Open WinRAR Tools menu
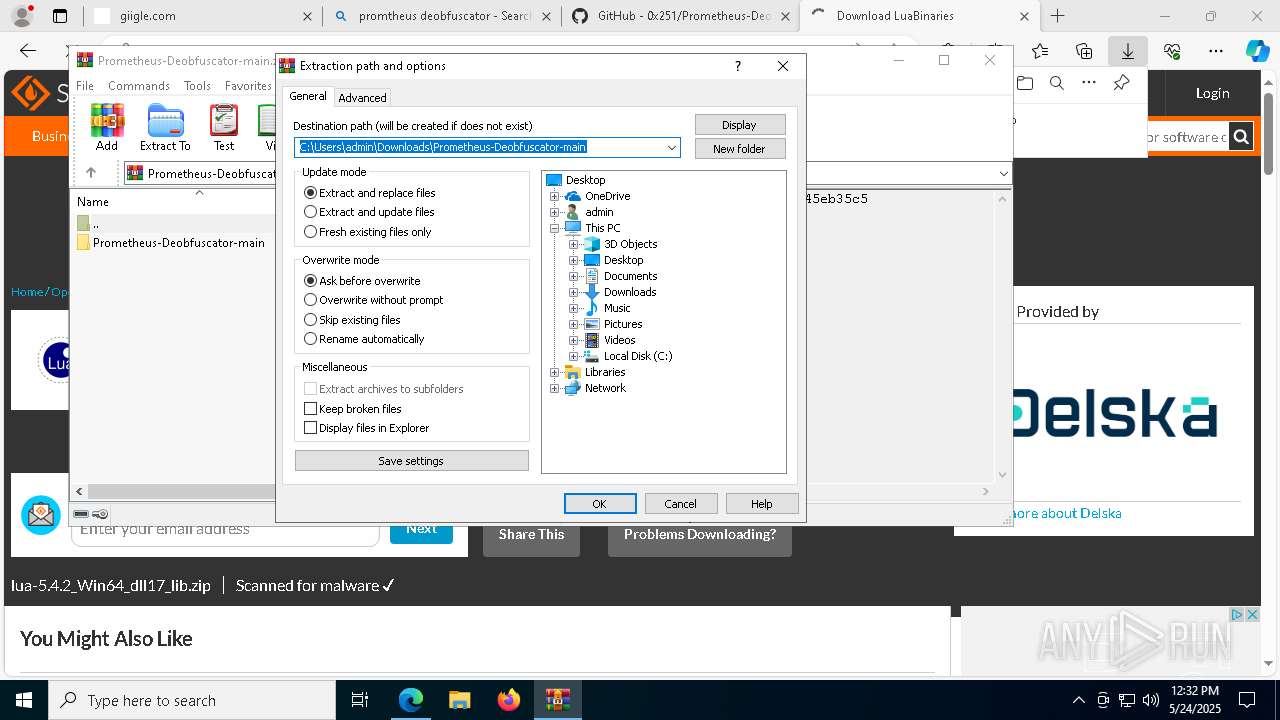 197,86
